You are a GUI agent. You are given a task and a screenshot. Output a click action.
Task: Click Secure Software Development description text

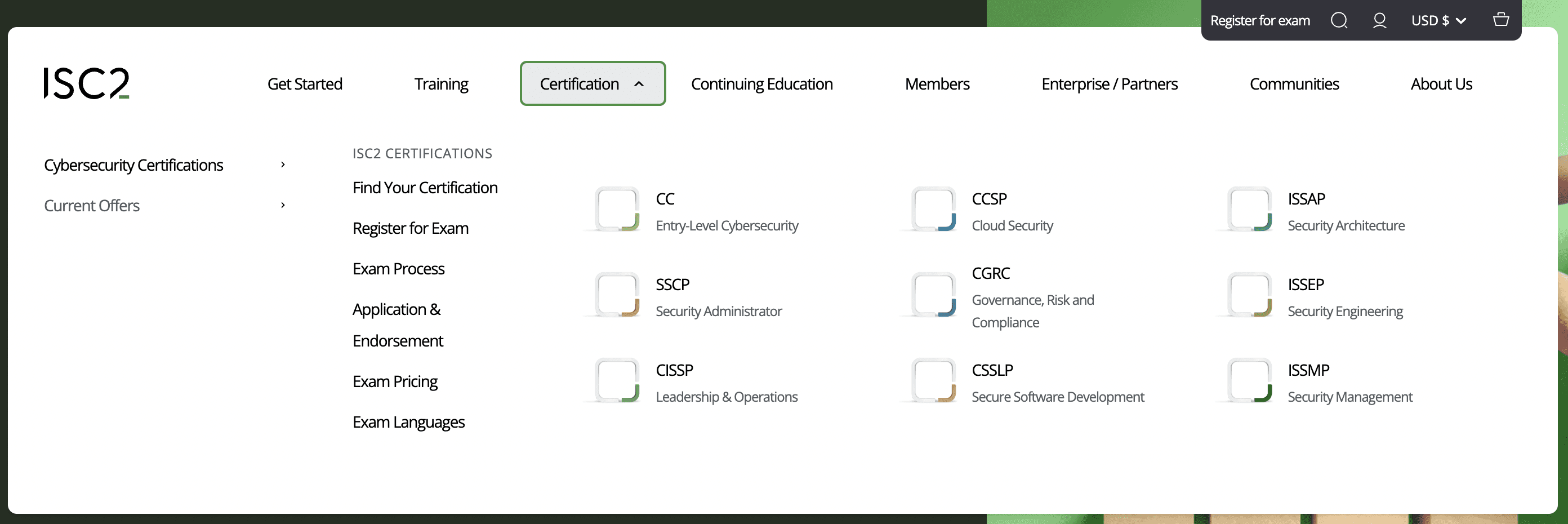click(x=1057, y=397)
